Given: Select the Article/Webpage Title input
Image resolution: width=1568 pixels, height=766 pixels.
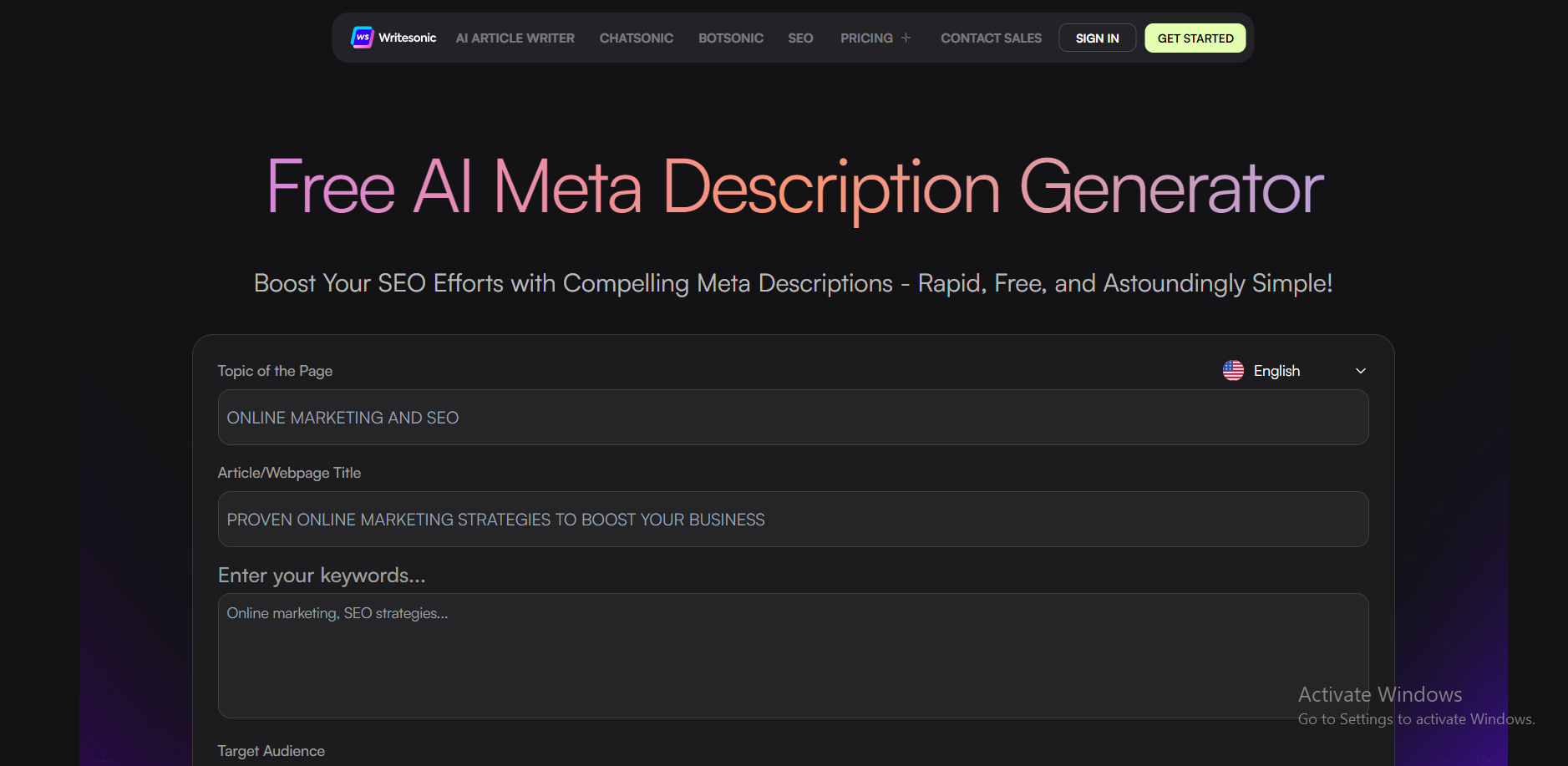Looking at the screenshot, I should click(x=792, y=519).
